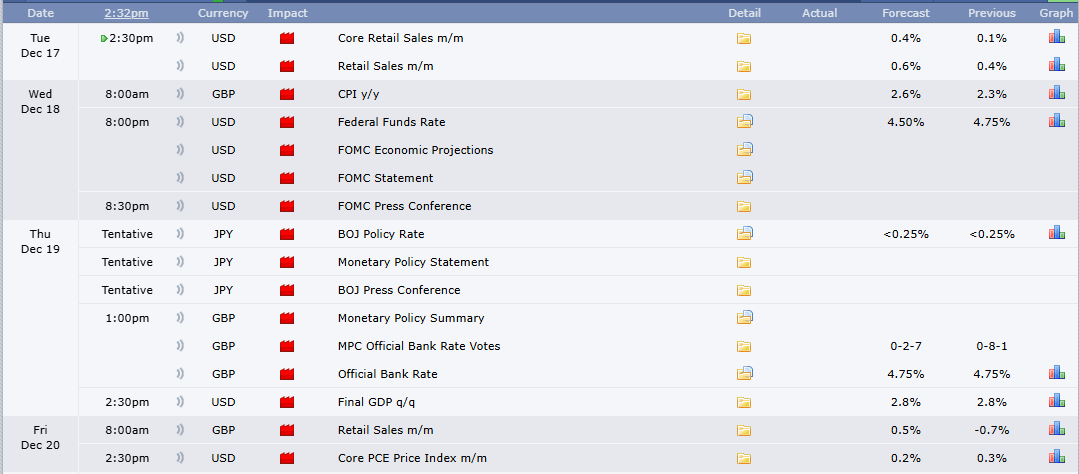1079x474 pixels.
Task: Open detail folder for FOMC Statement
Action: click(745, 177)
